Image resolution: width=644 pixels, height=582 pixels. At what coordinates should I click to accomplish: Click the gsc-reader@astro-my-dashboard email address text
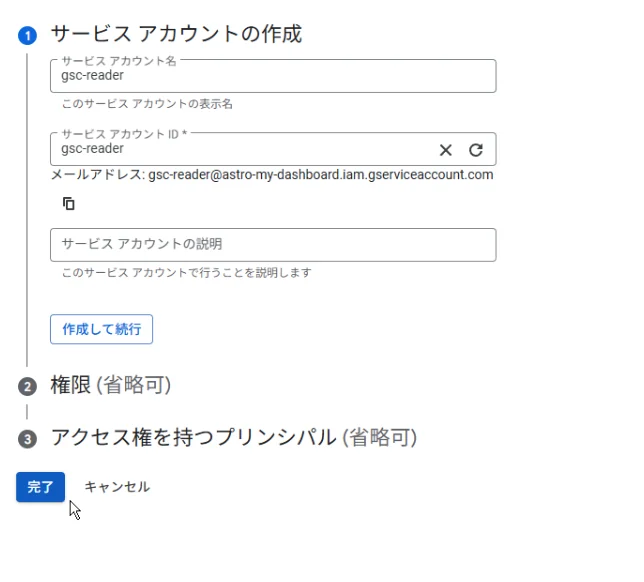321,175
